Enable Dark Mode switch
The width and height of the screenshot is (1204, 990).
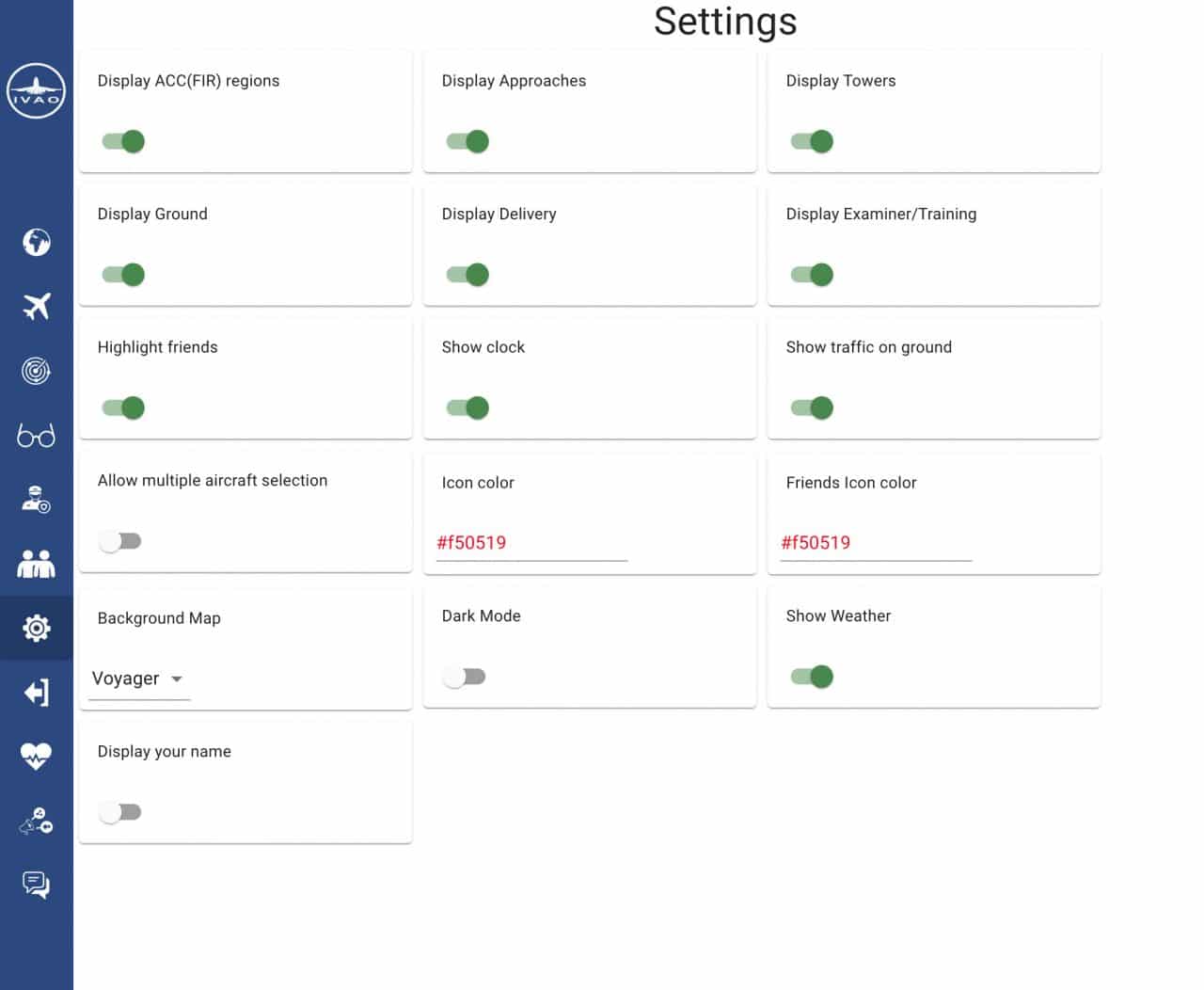click(465, 677)
